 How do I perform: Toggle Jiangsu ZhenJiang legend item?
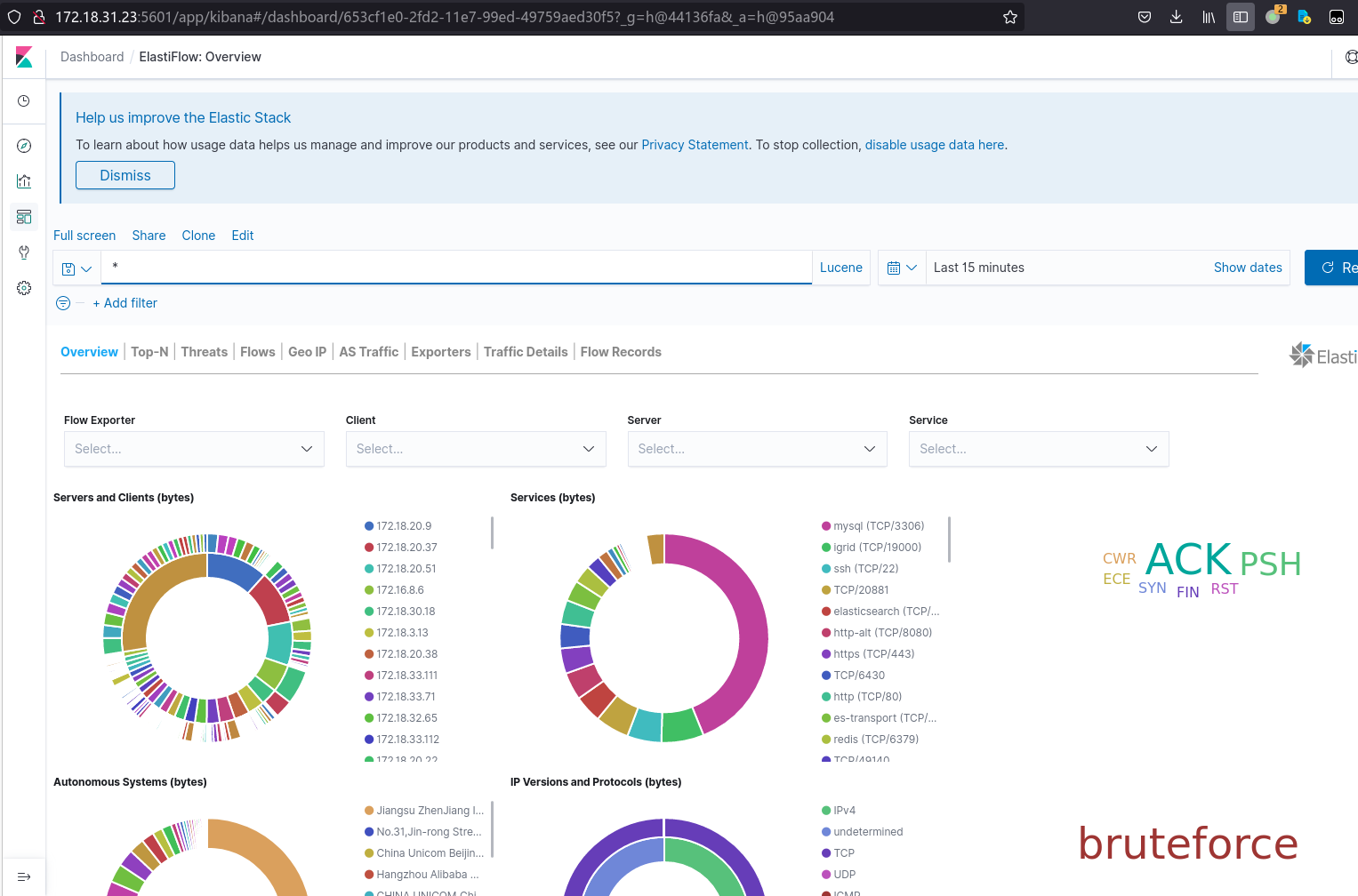[424, 811]
